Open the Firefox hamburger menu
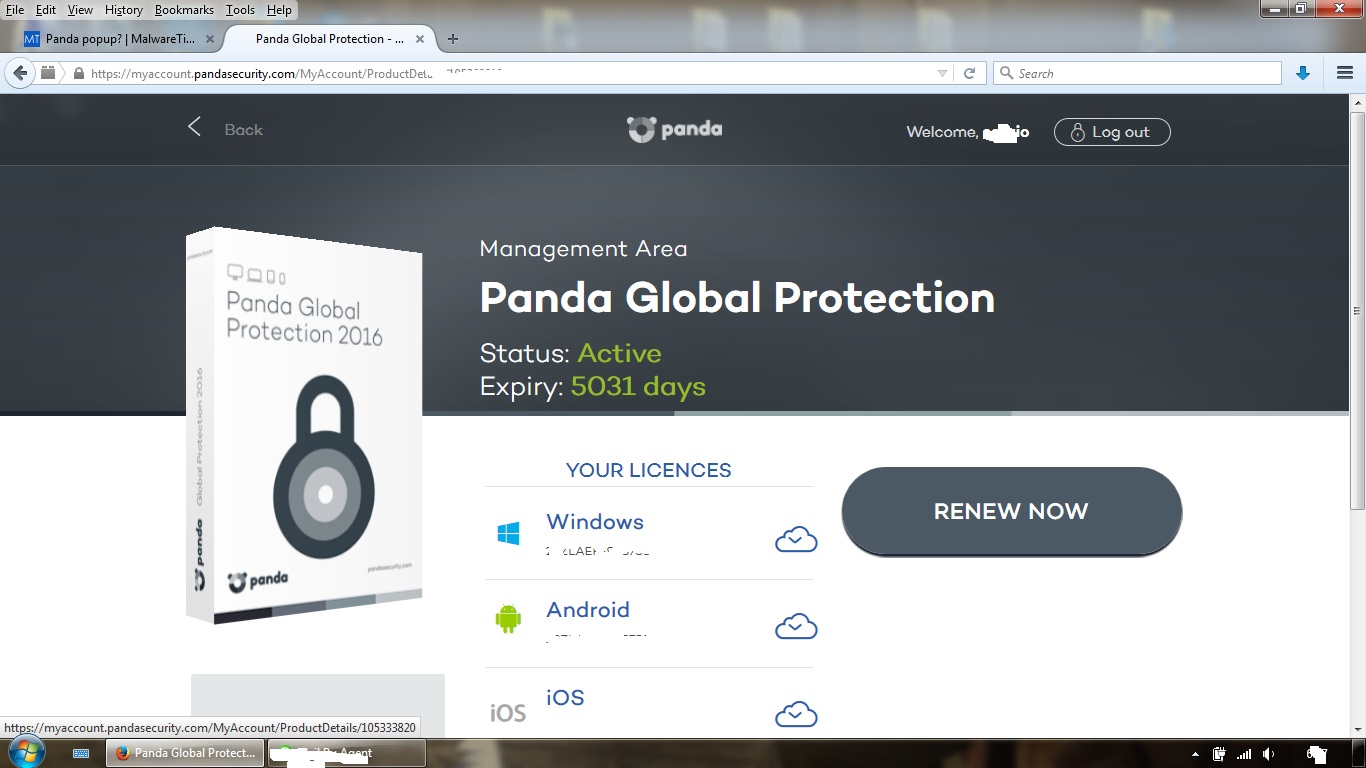The image size is (1366, 768). point(1345,73)
